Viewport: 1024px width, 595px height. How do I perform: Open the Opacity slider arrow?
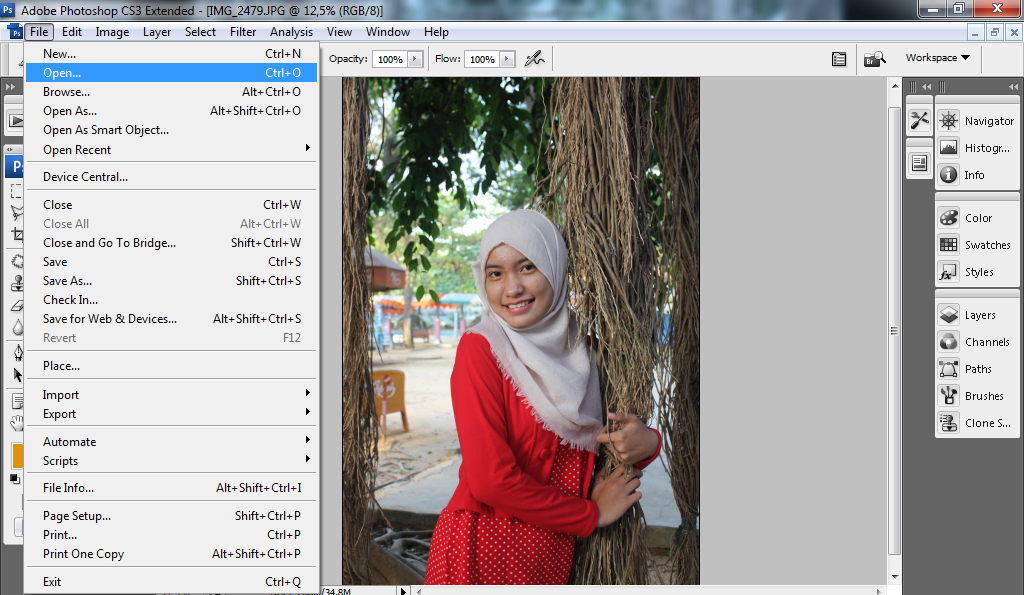[x=417, y=59]
